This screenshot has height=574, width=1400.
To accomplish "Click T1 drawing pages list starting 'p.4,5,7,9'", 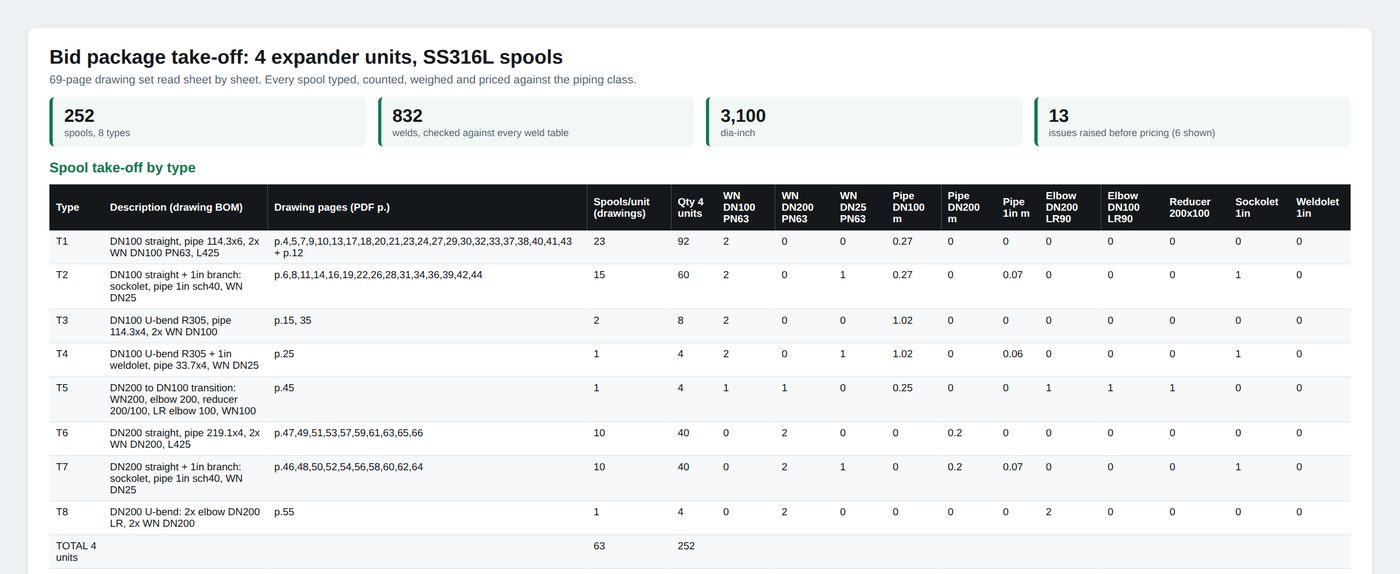I will (x=423, y=247).
